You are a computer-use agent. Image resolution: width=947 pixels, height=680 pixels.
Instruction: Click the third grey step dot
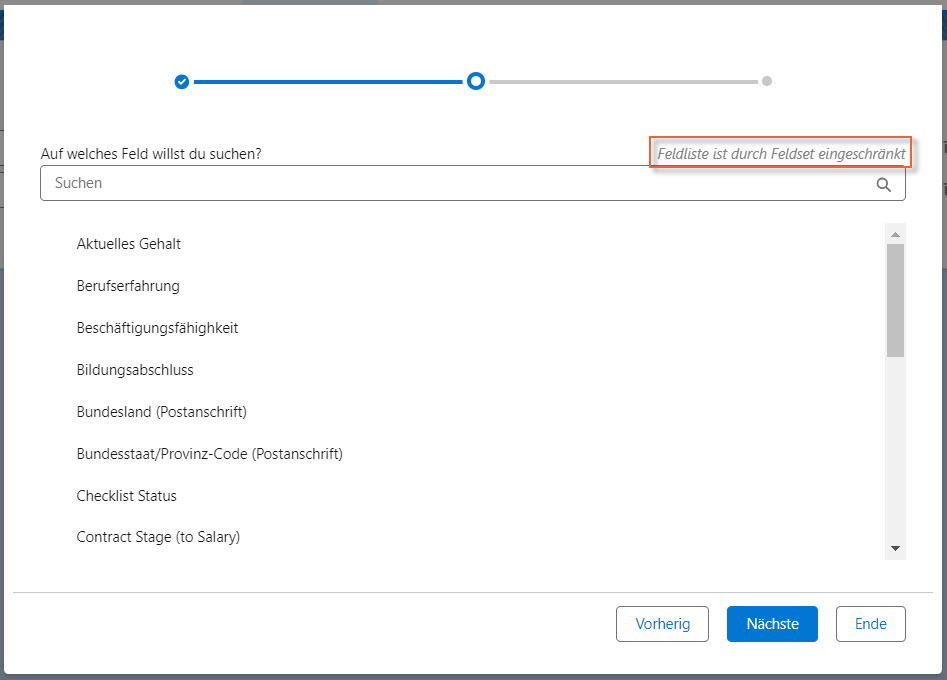click(x=767, y=82)
